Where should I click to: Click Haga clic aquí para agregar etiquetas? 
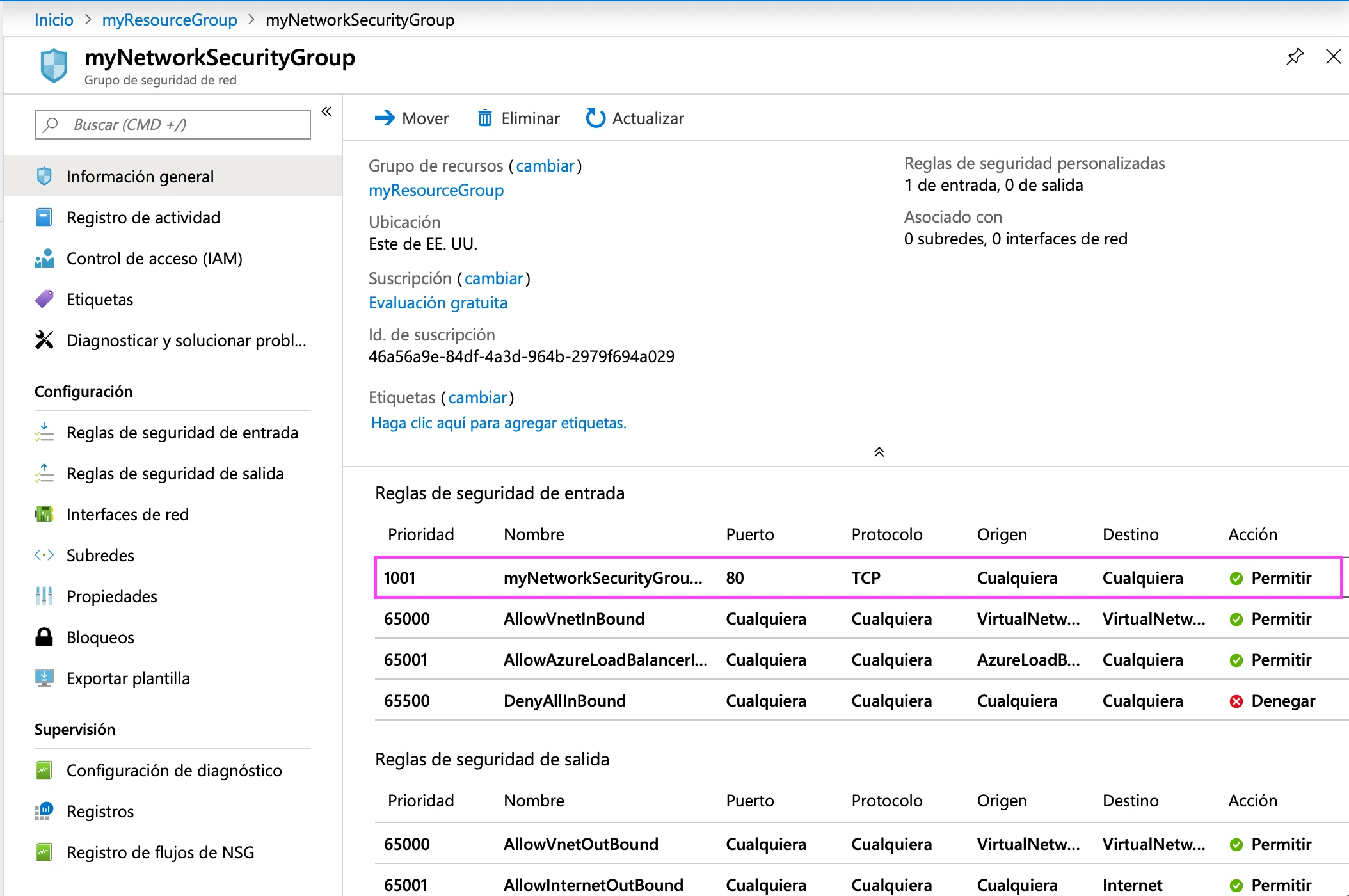pyautogui.click(x=499, y=423)
